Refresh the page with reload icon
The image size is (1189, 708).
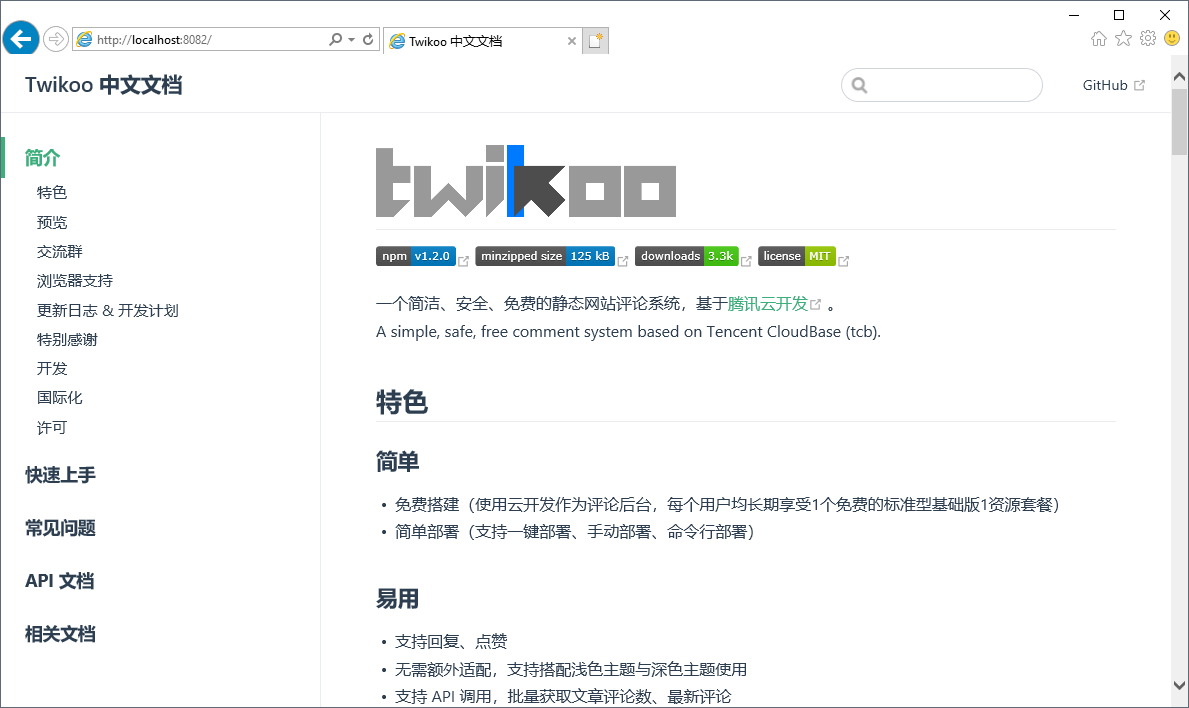[x=368, y=39]
